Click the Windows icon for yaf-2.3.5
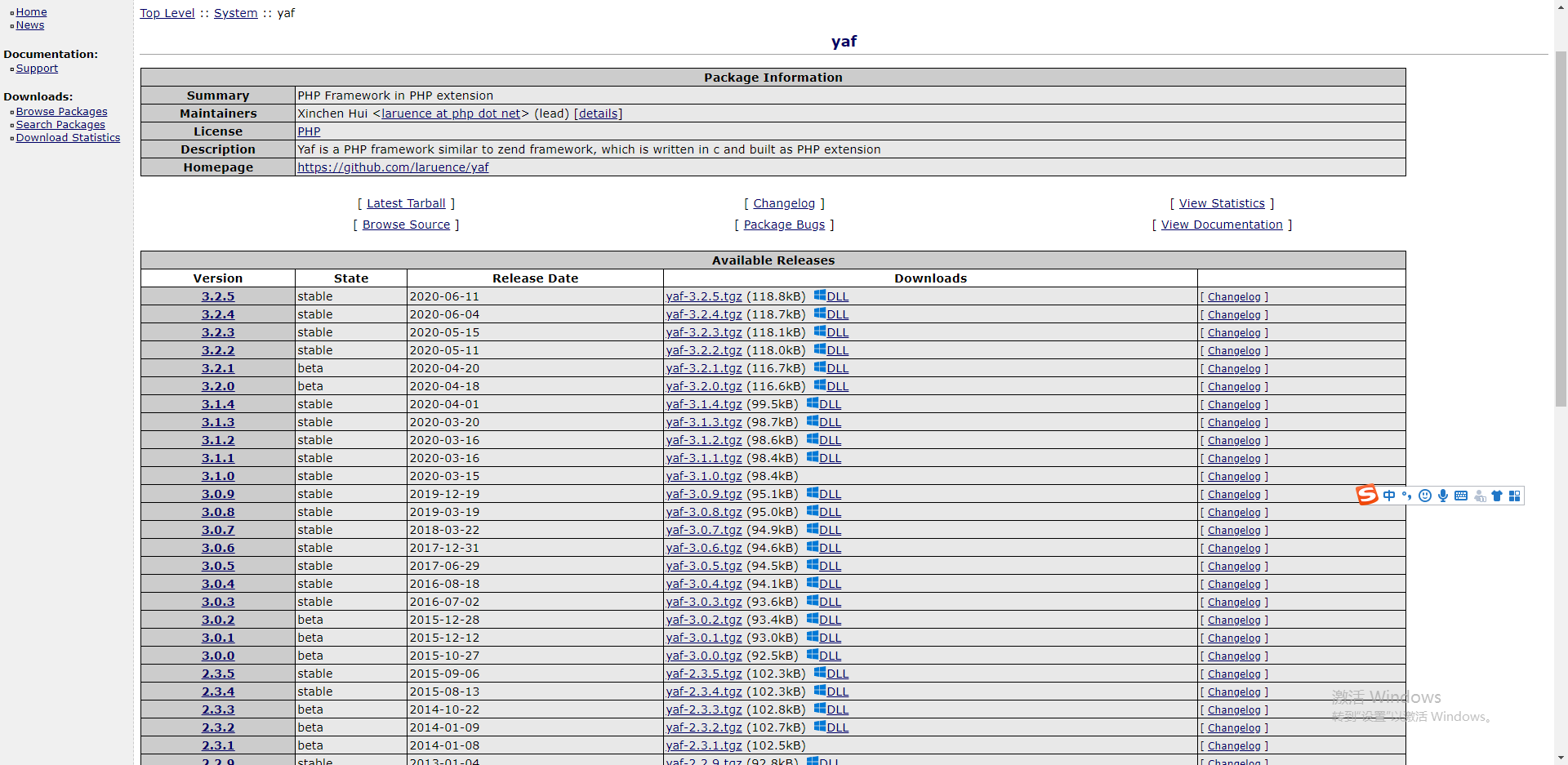The image size is (1568, 765). (820, 673)
